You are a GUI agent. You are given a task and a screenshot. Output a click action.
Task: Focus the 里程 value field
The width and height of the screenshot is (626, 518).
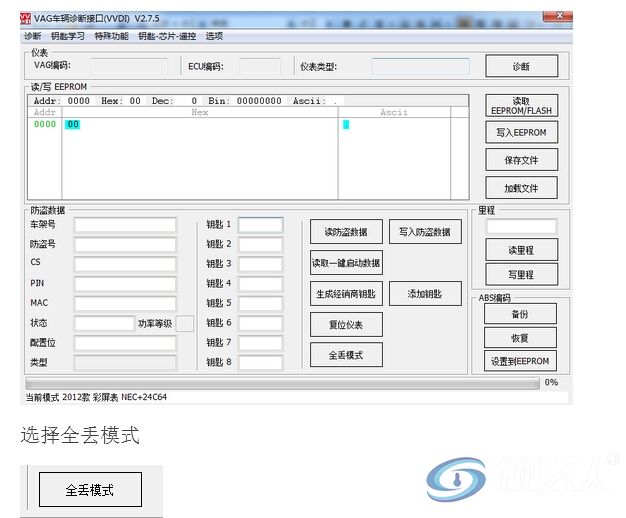(521, 226)
